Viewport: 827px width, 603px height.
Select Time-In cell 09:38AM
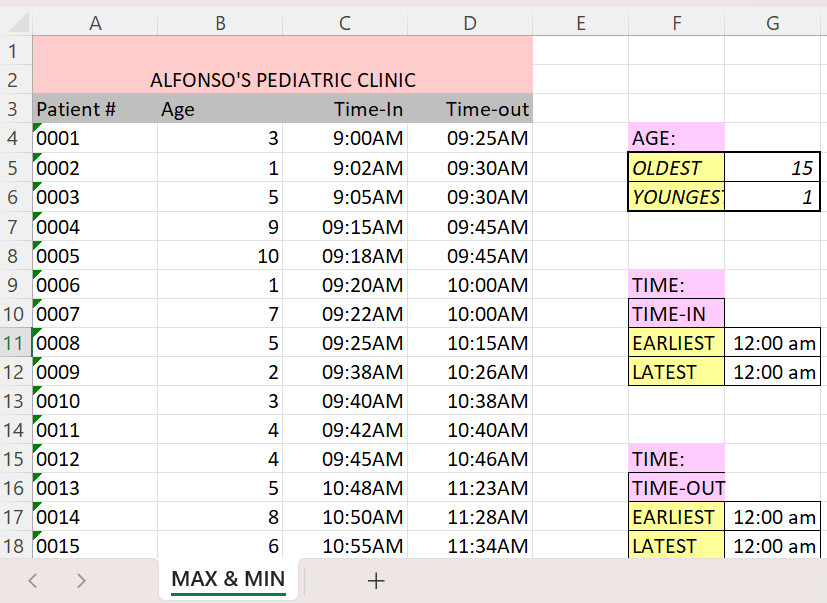click(x=345, y=372)
